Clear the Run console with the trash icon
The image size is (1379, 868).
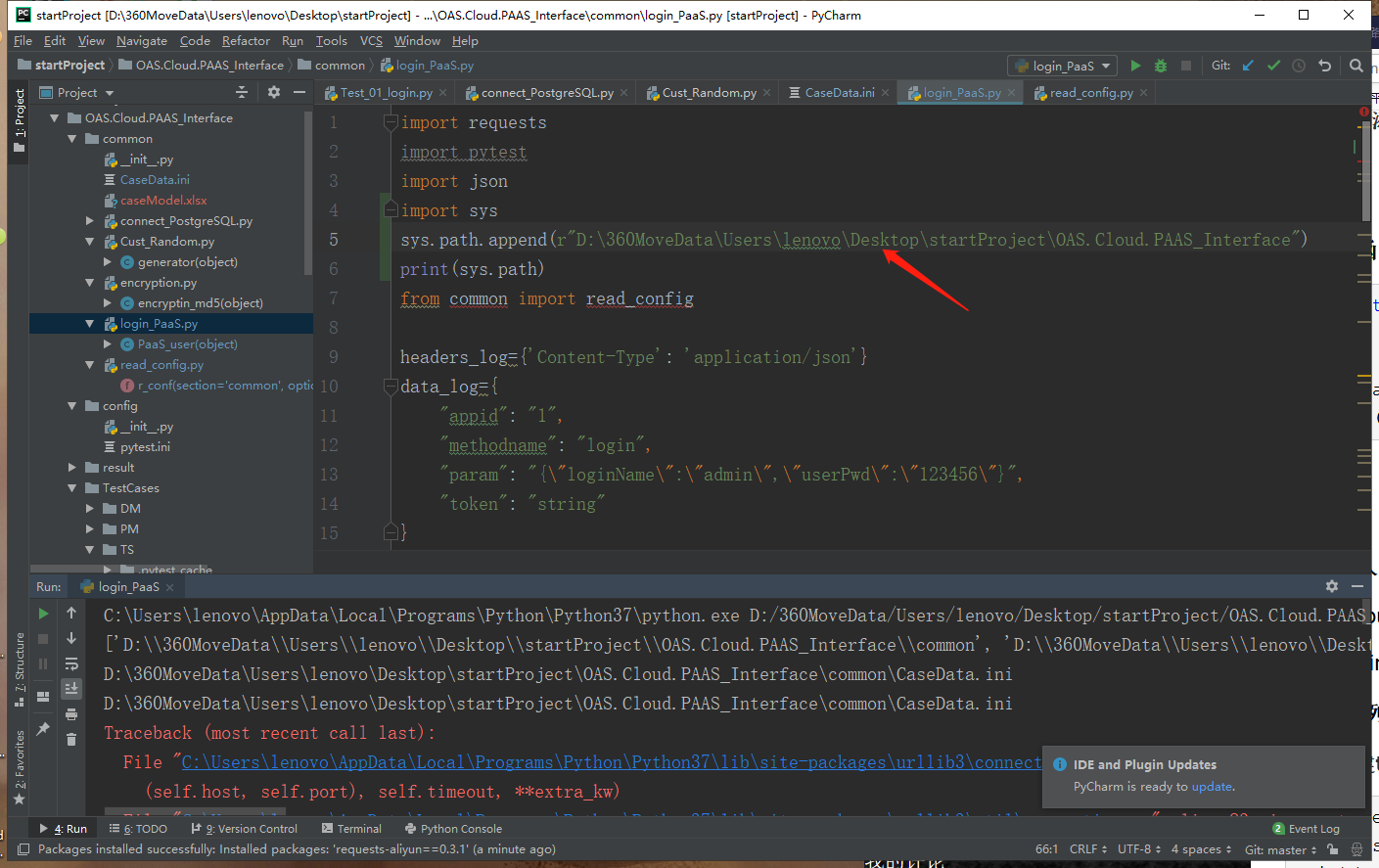pyautogui.click(x=70, y=740)
